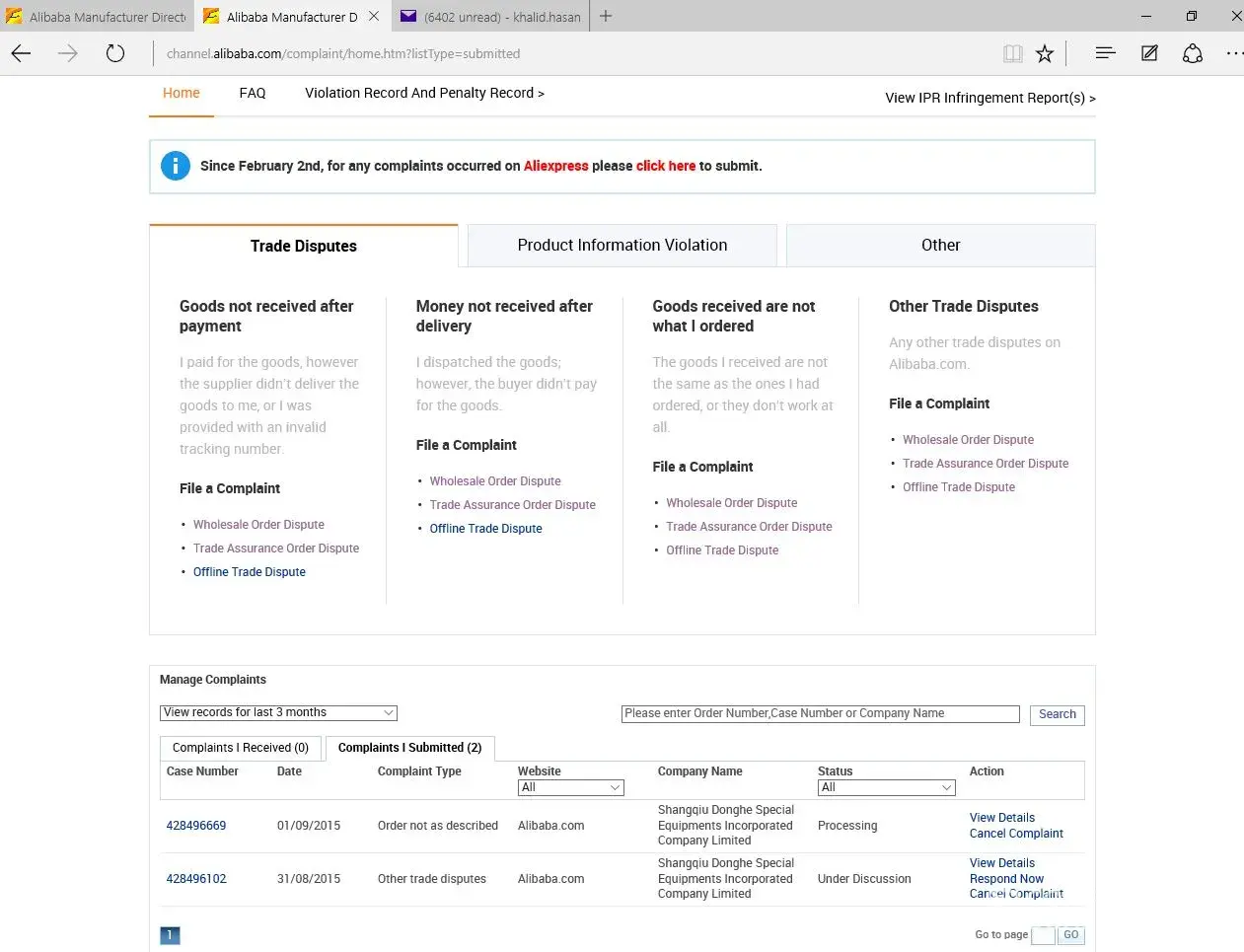1244x952 pixels.
Task: Expand the 'View records for last 3 months' dropdown
Action: coord(278,712)
